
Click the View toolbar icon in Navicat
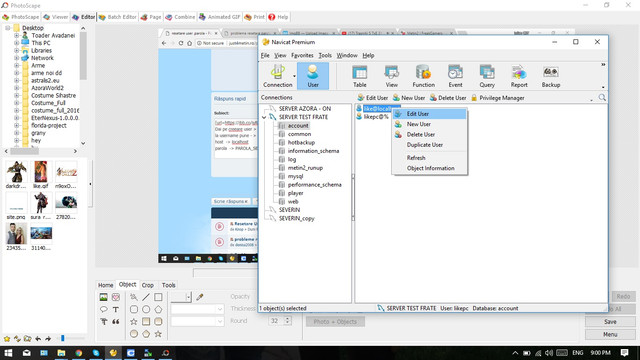391,76
